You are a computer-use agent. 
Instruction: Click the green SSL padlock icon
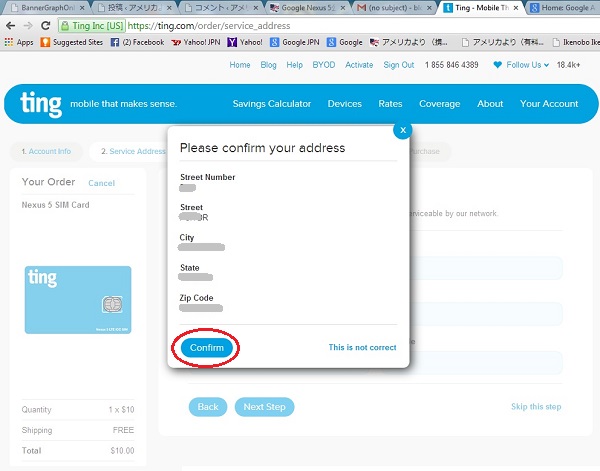coord(65,26)
